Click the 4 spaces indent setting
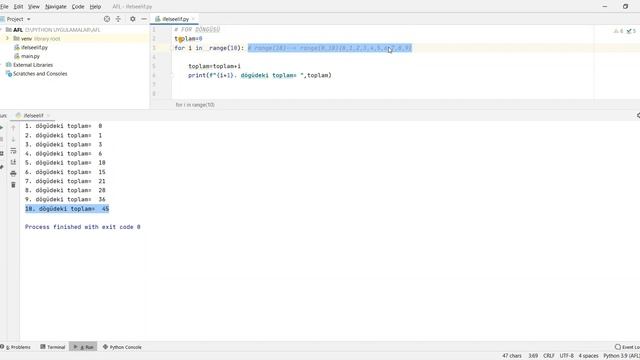 coord(588,356)
